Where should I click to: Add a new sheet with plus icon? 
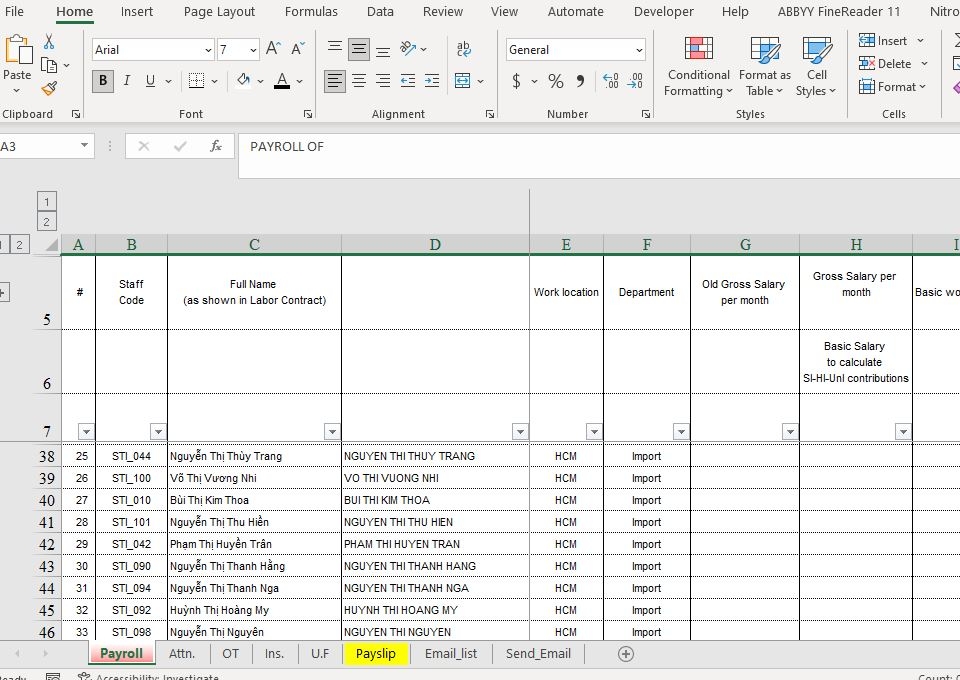626,654
